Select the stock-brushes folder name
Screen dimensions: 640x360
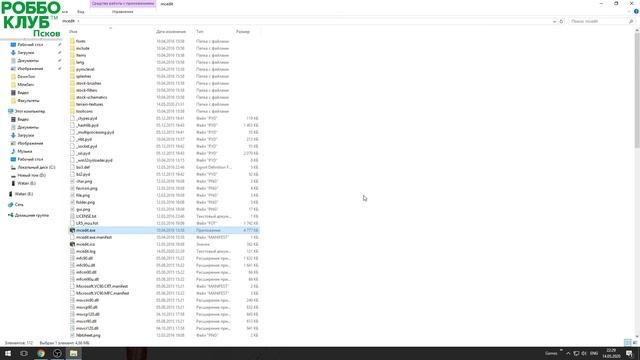(89, 83)
